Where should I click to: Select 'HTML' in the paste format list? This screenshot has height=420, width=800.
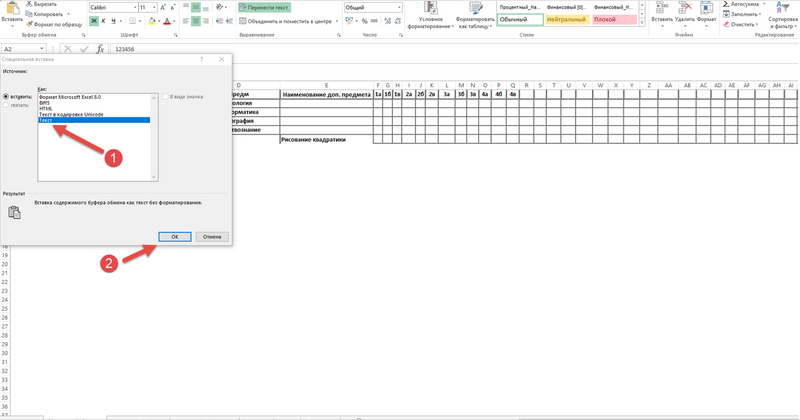tap(45, 108)
